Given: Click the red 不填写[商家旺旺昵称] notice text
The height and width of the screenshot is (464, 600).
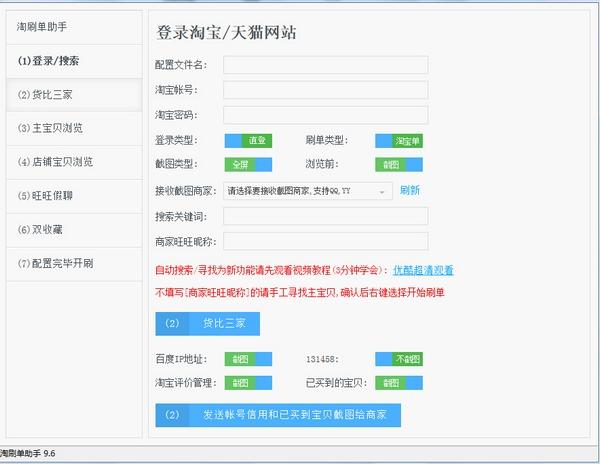Looking at the screenshot, I should tap(300, 293).
